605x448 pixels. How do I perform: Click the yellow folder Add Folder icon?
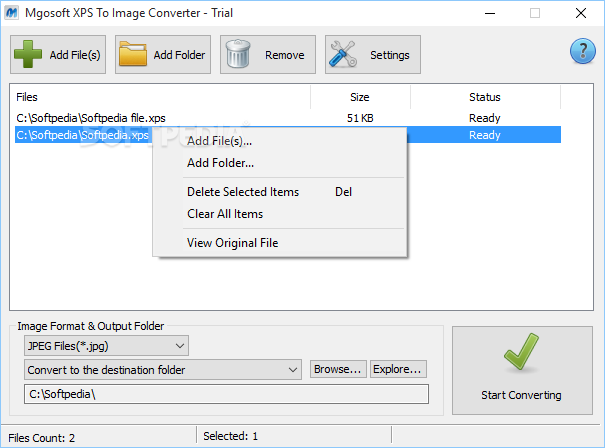[x=133, y=54]
